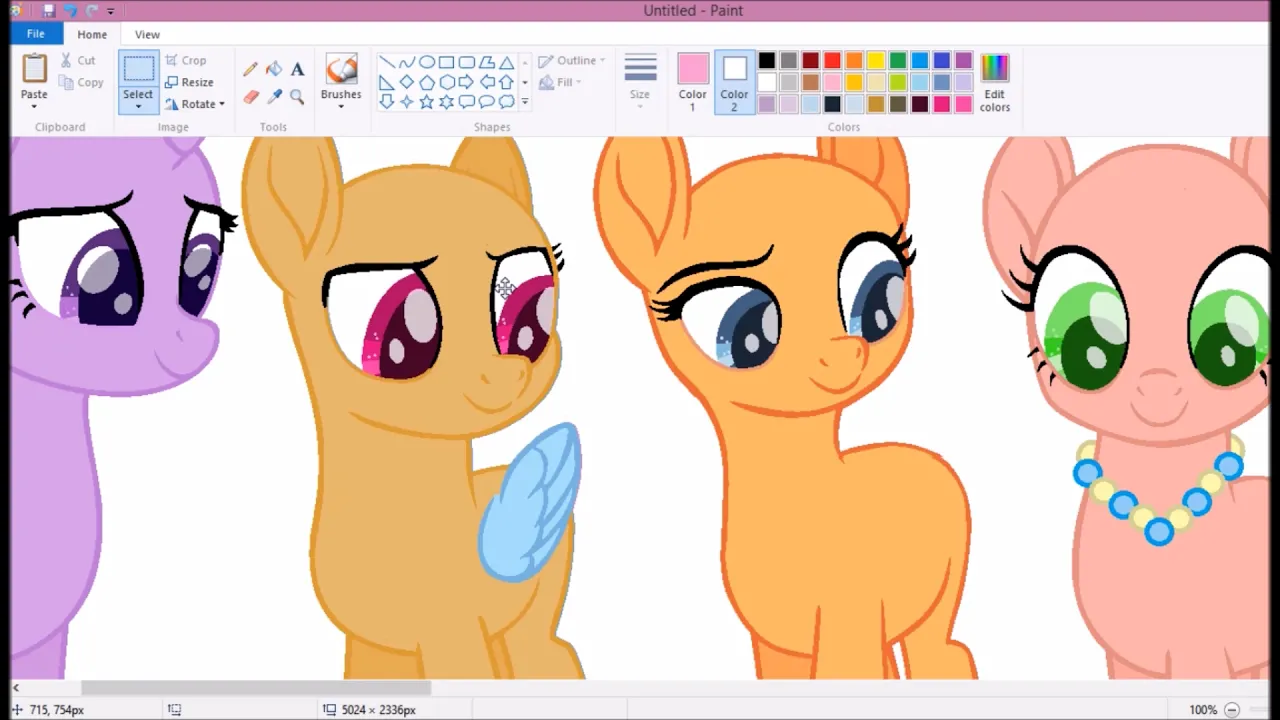Image resolution: width=1280 pixels, height=720 pixels.
Task: Select the Fill with color bucket tool
Action: coord(274,69)
